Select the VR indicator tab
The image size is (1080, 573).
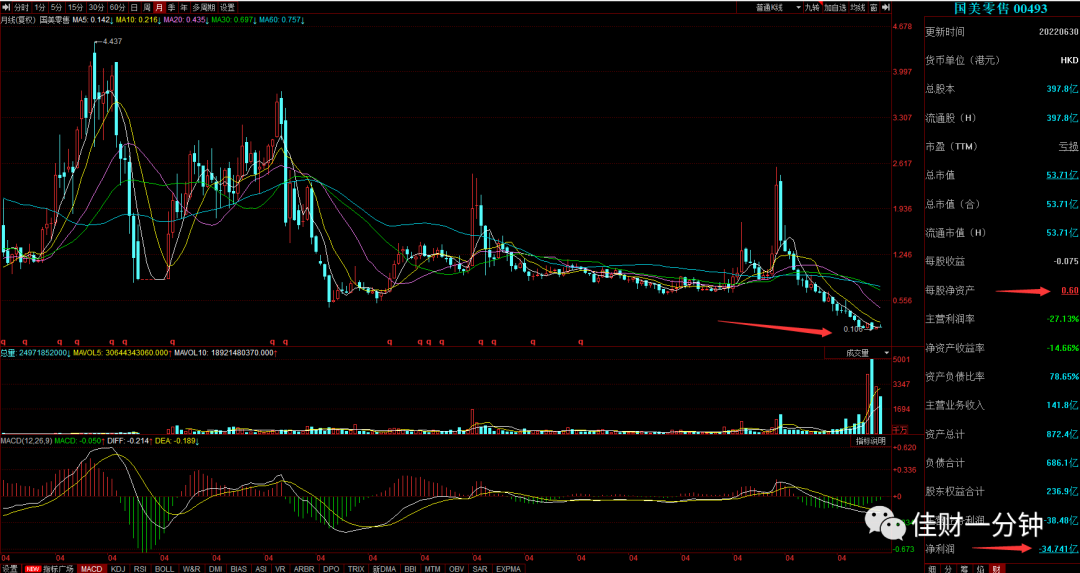click(280, 569)
